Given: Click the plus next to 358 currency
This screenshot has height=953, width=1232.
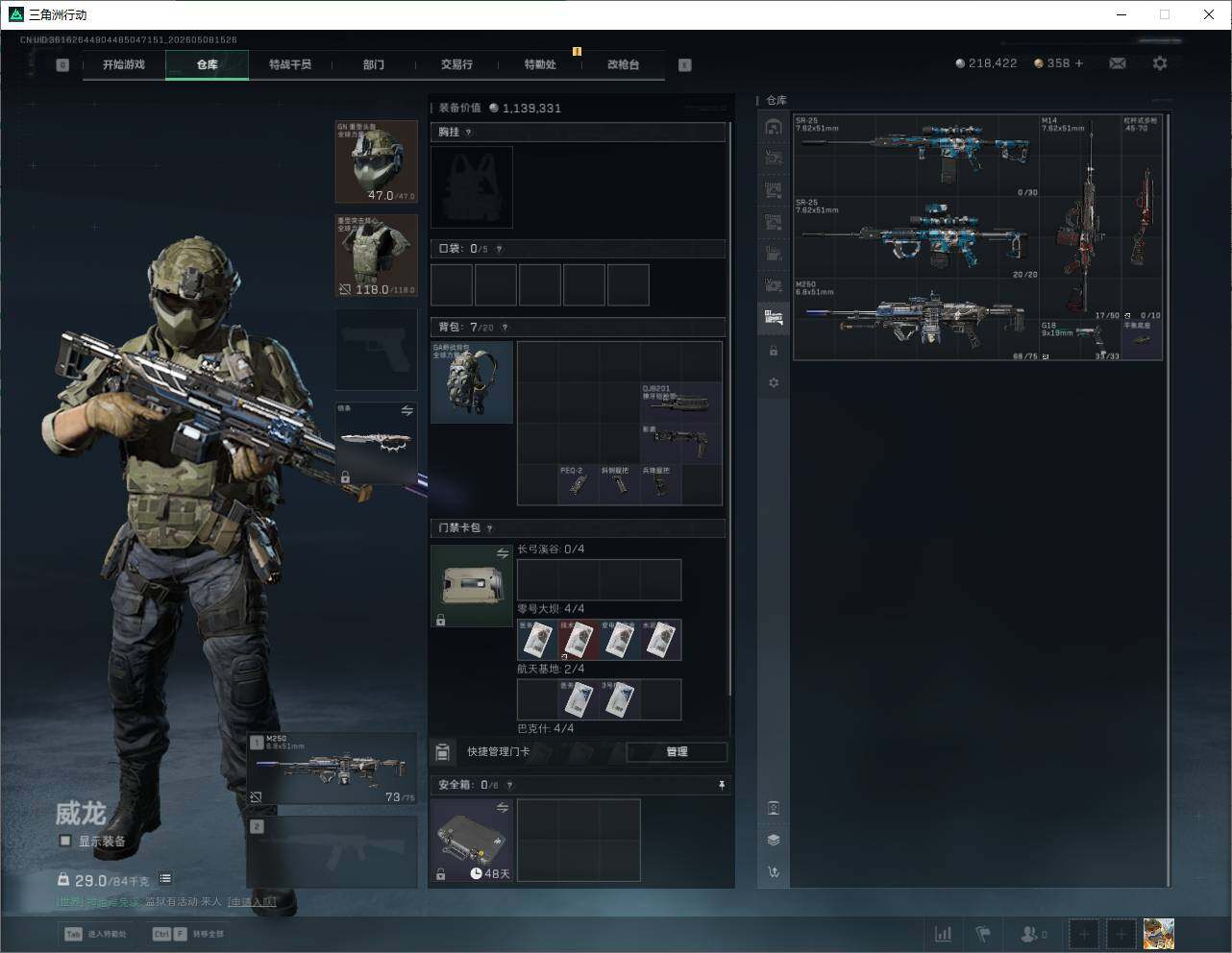Looking at the screenshot, I should coord(1079,63).
